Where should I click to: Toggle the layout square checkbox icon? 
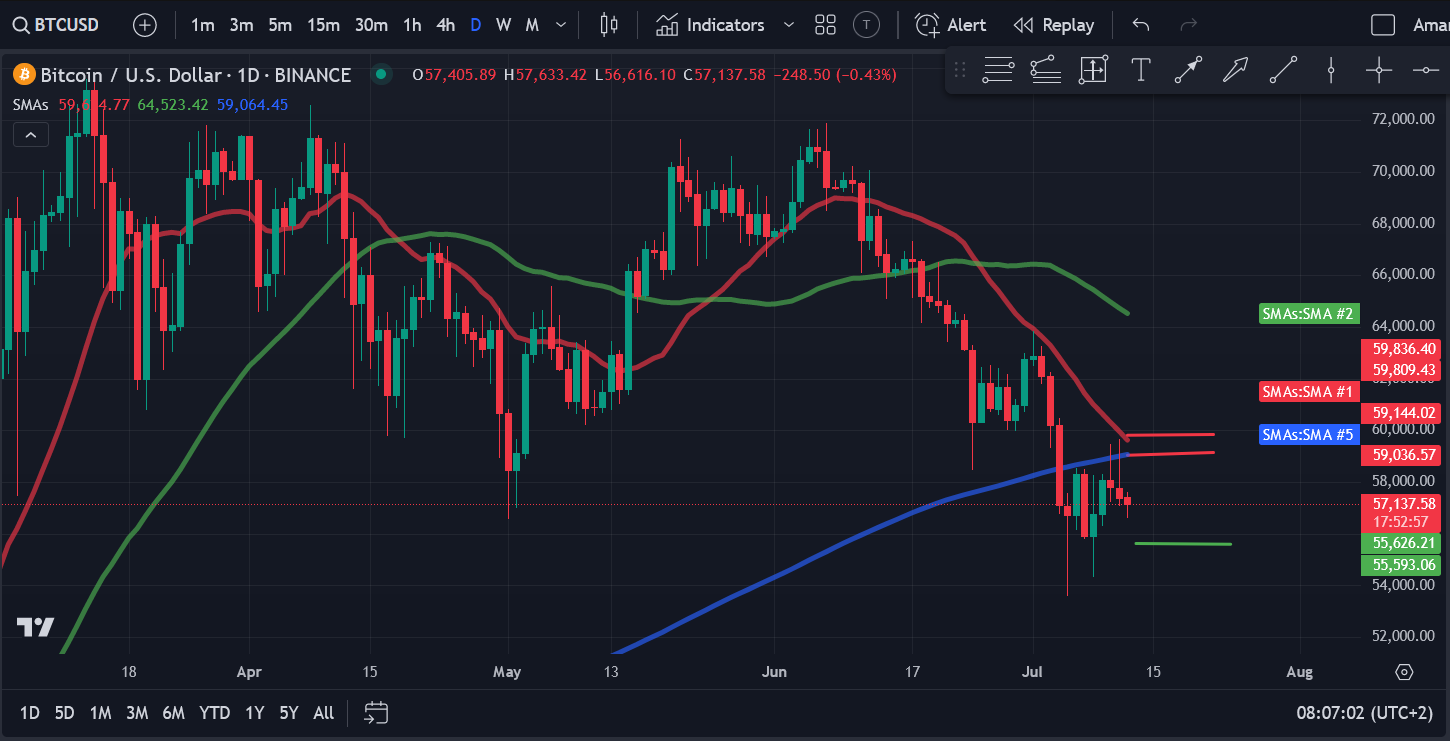pos(1383,25)
